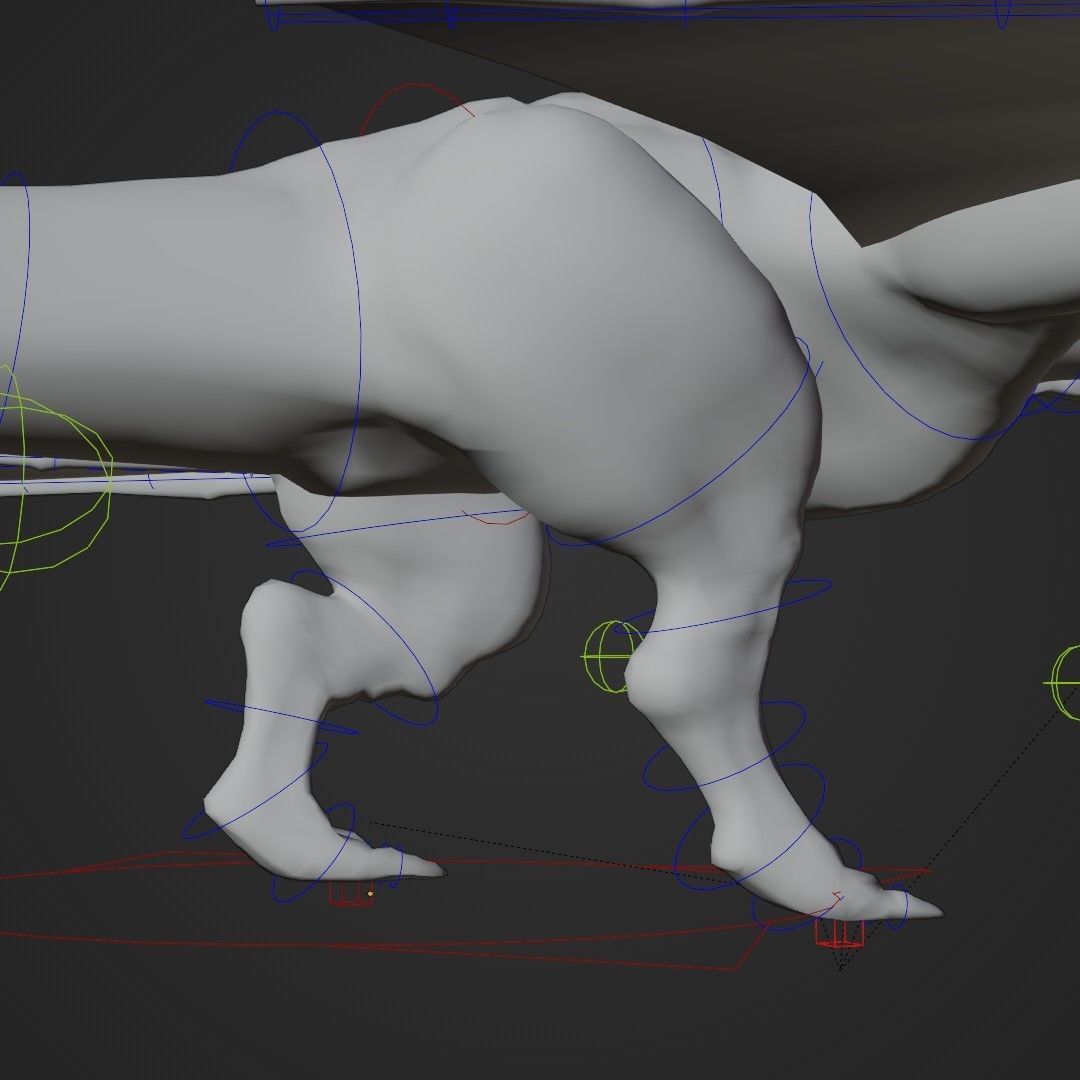Select the green sphere control at the right edge
1080x1080 pixels.
pyautogui.click(x=1064, y=683)
